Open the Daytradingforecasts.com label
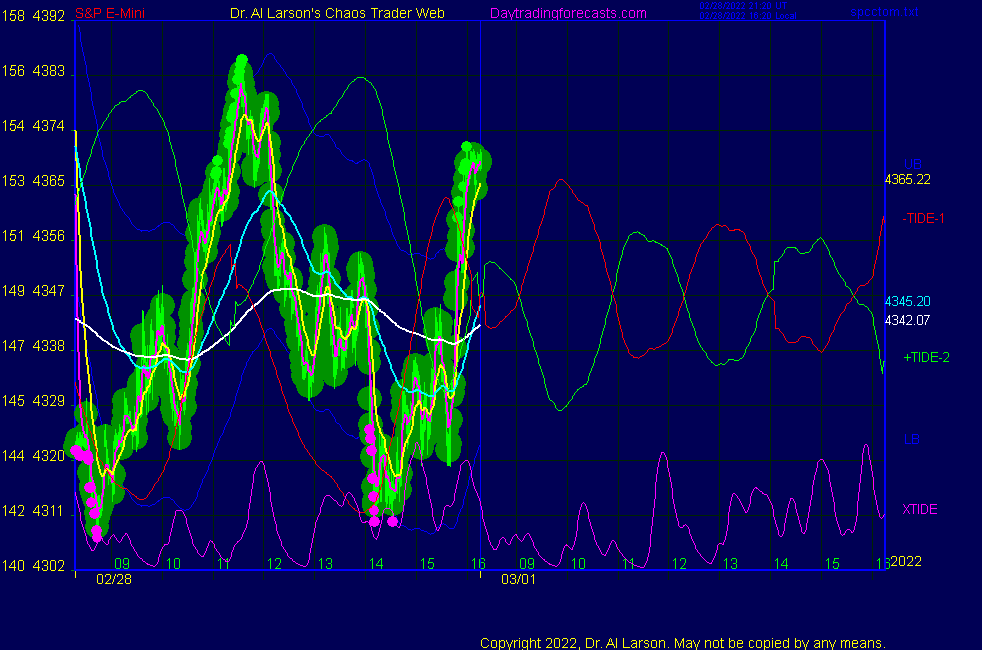Screen dimensions: 982x650 568,14
